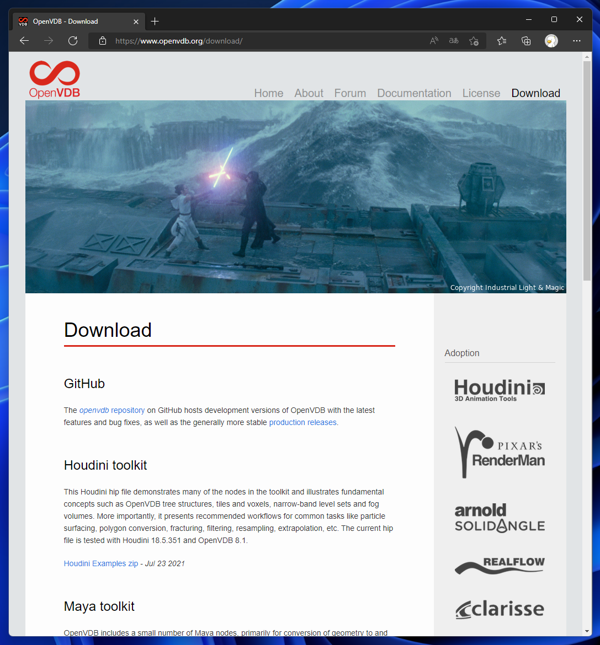Click the Adoption sidebar label
600x645 pixels.
click(462, 353)
